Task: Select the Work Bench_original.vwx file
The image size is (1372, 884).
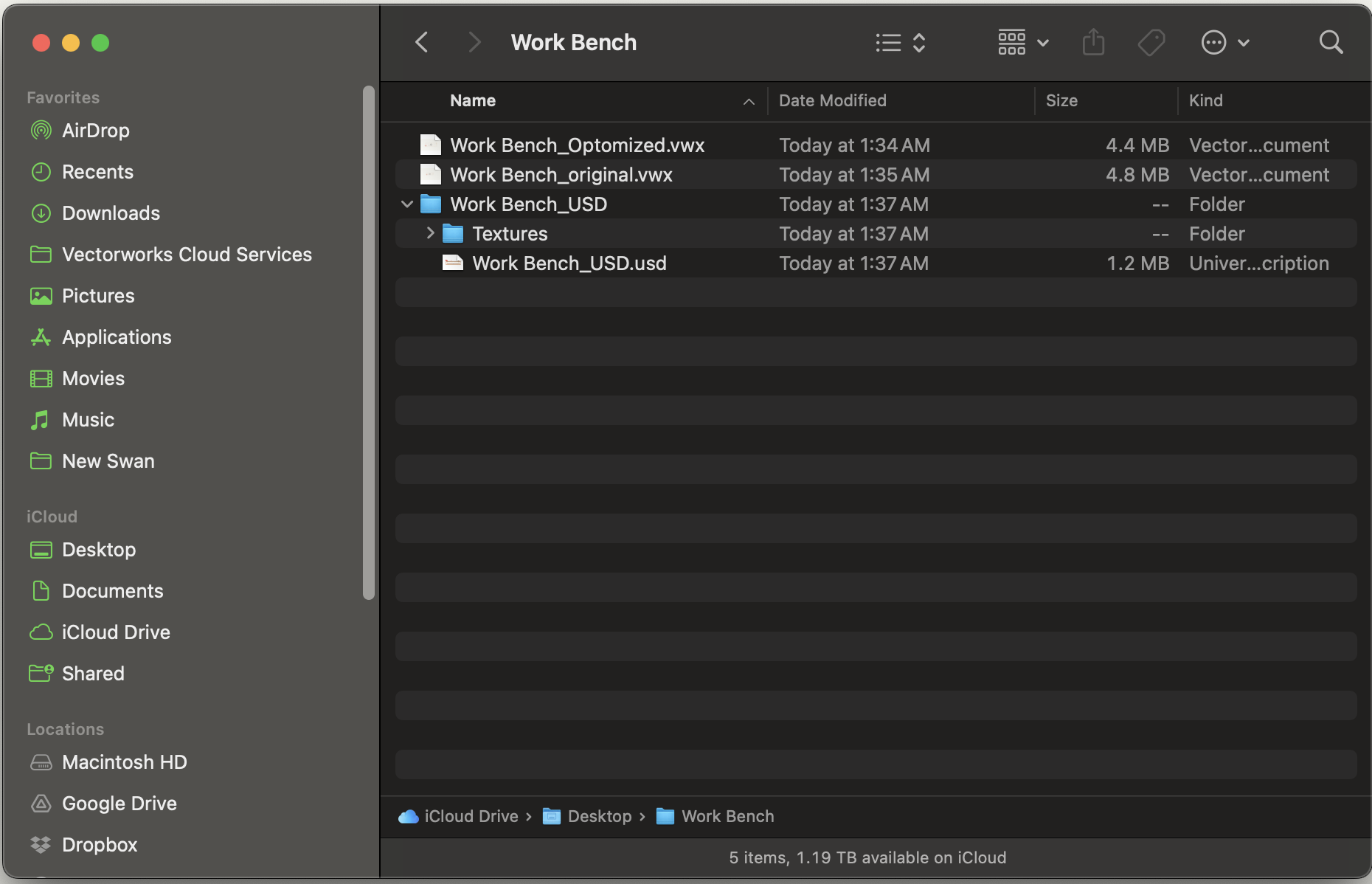Action: click(561, 175)
